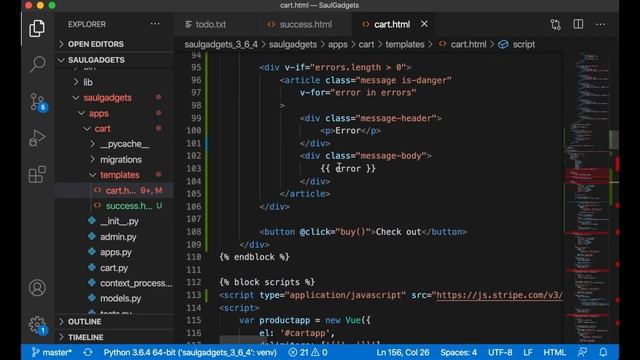Show errors and warnings count in status bar

pyautogui.click(x=308, y=352)
